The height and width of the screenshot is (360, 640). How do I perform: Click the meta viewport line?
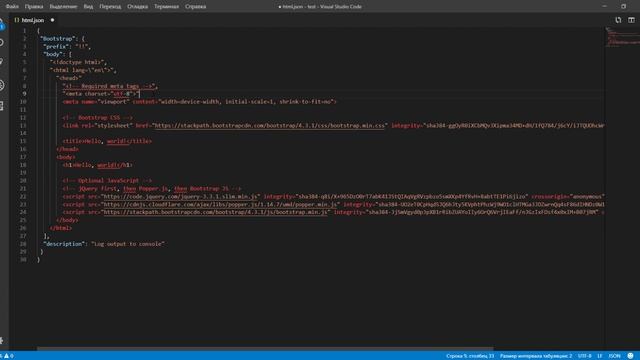point(200,102)
